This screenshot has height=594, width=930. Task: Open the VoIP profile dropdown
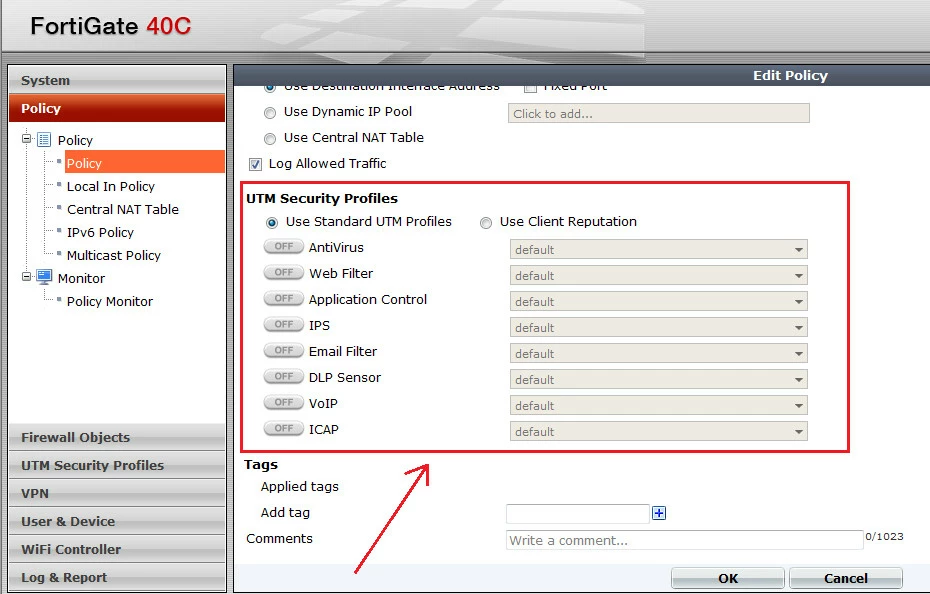pos(658,406)
